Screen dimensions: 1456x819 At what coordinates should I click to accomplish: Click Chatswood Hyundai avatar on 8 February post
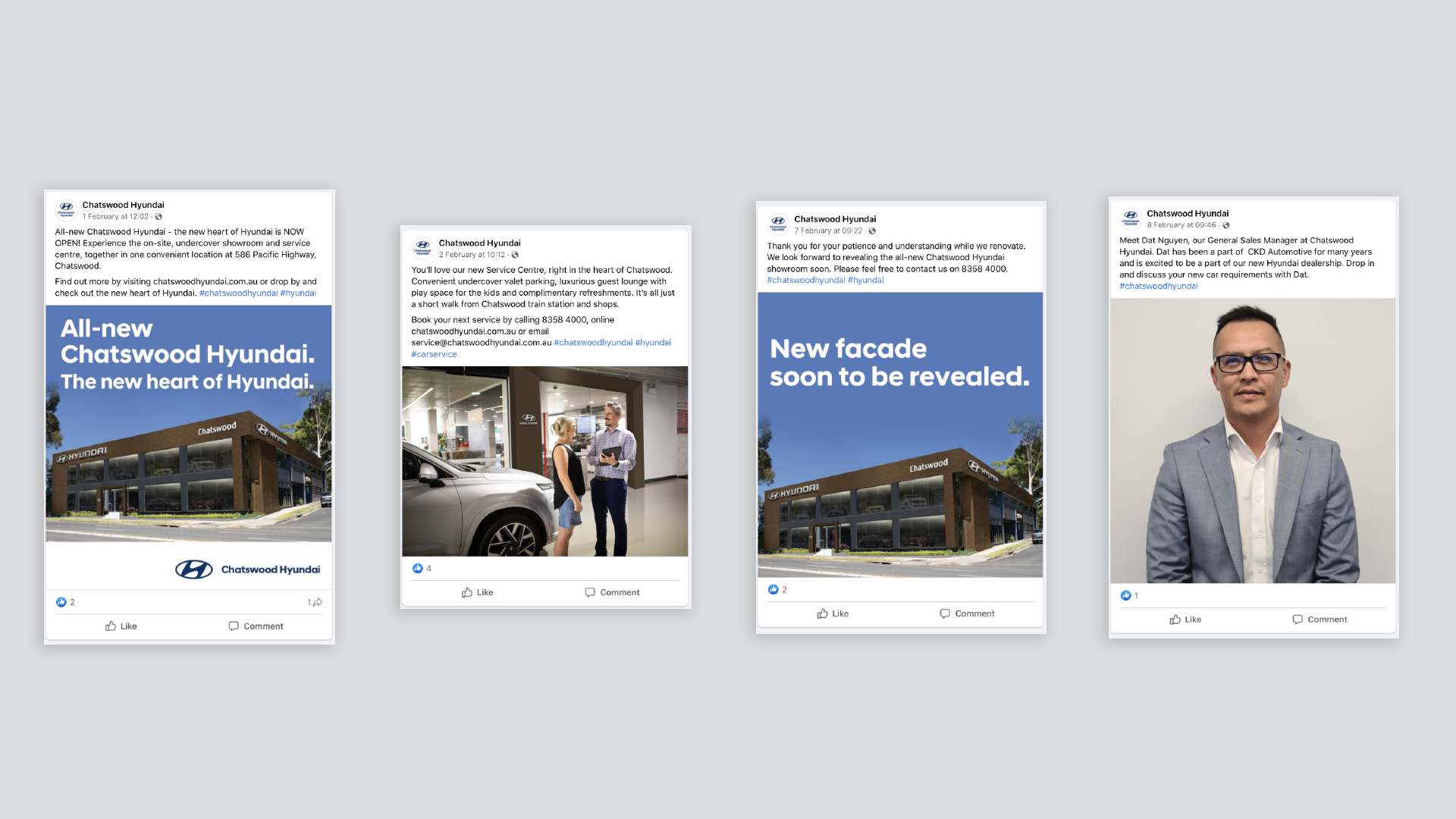[1131, 217]
